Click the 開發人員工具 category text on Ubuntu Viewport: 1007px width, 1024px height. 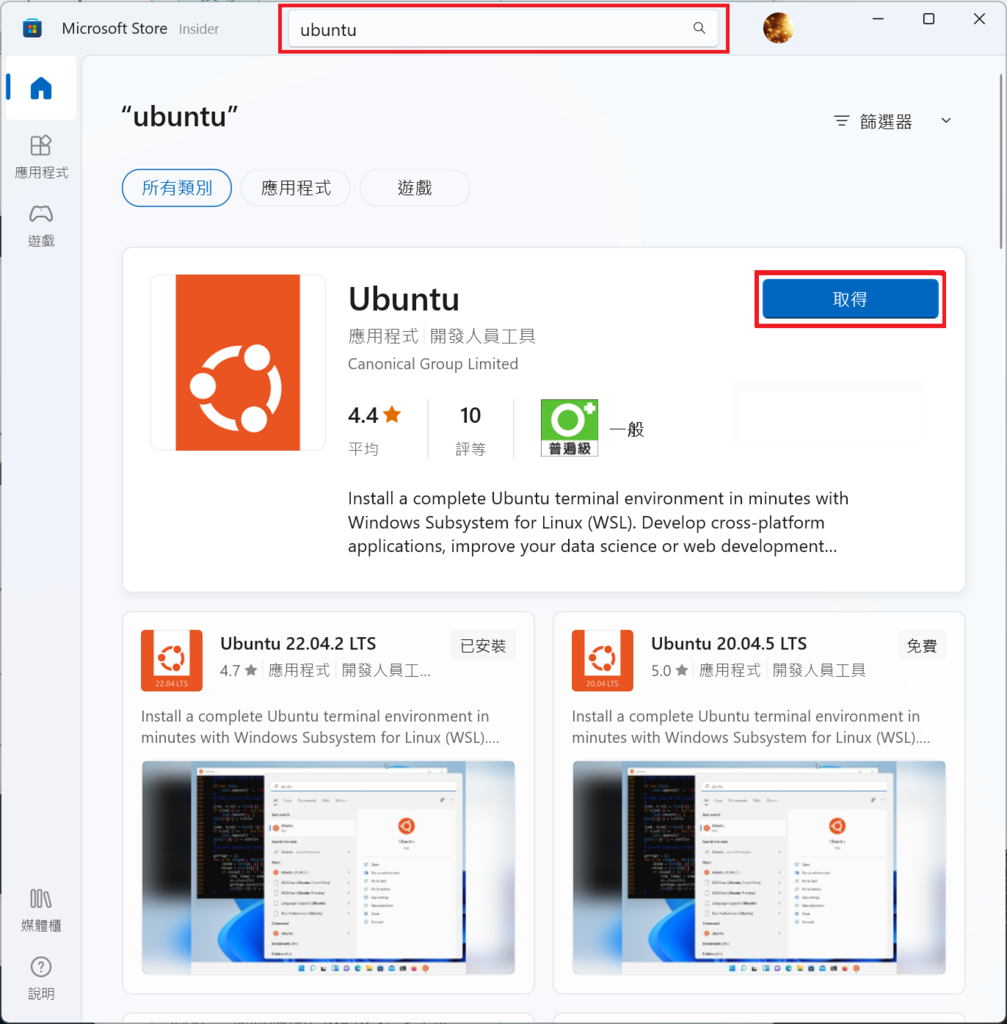tap(483, 336)
